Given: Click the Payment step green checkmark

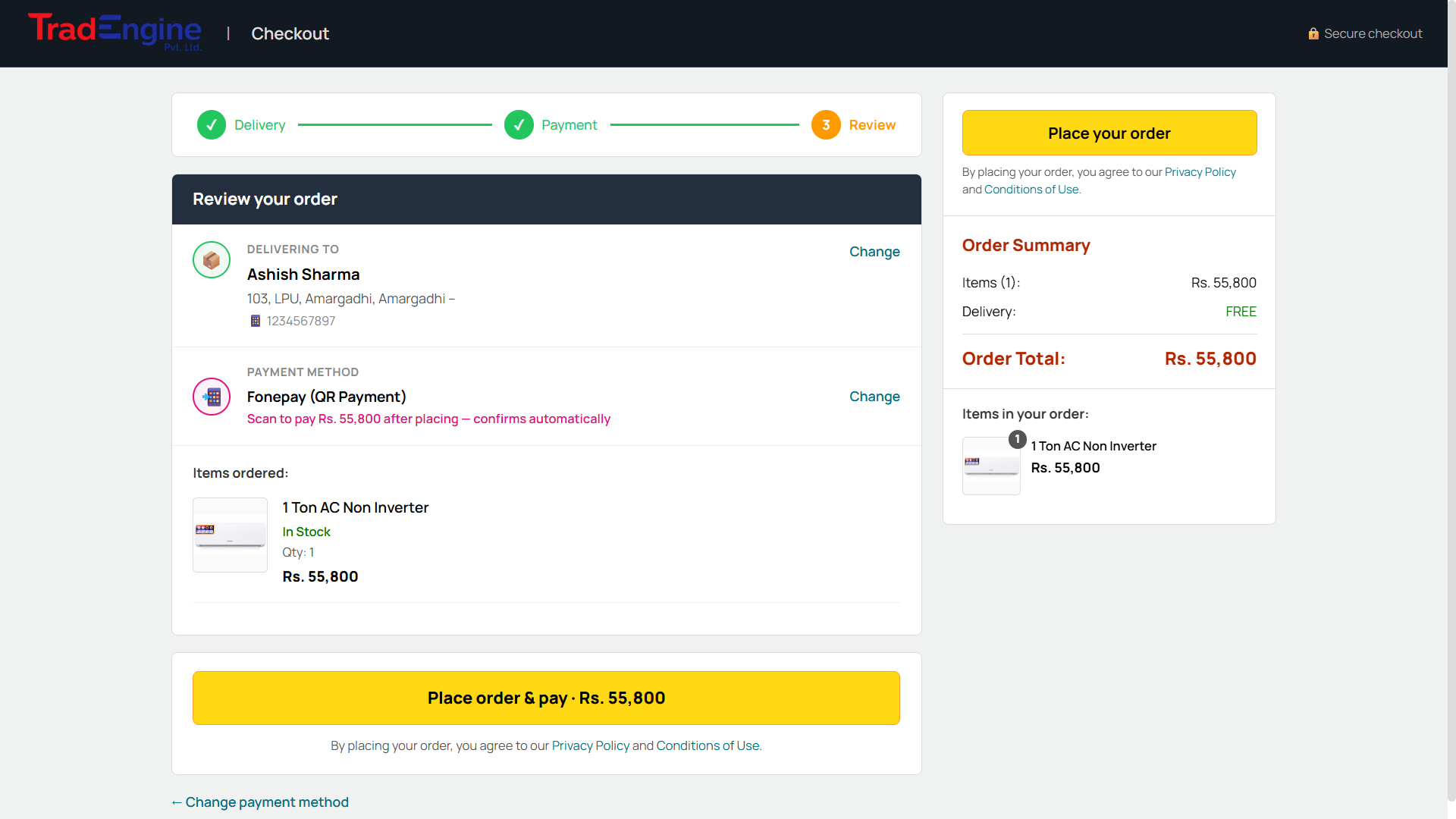Looking at the screenshot, I should point(519,125).
